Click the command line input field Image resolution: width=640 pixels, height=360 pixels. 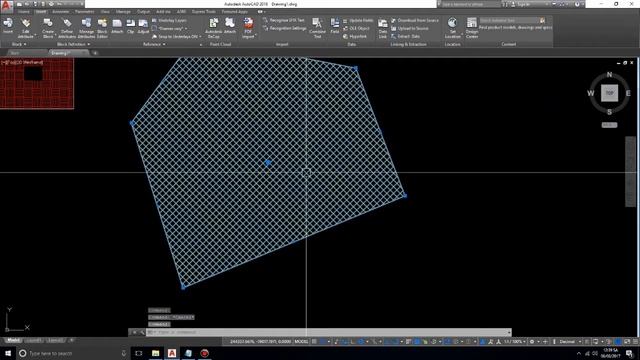pos(329,332)
